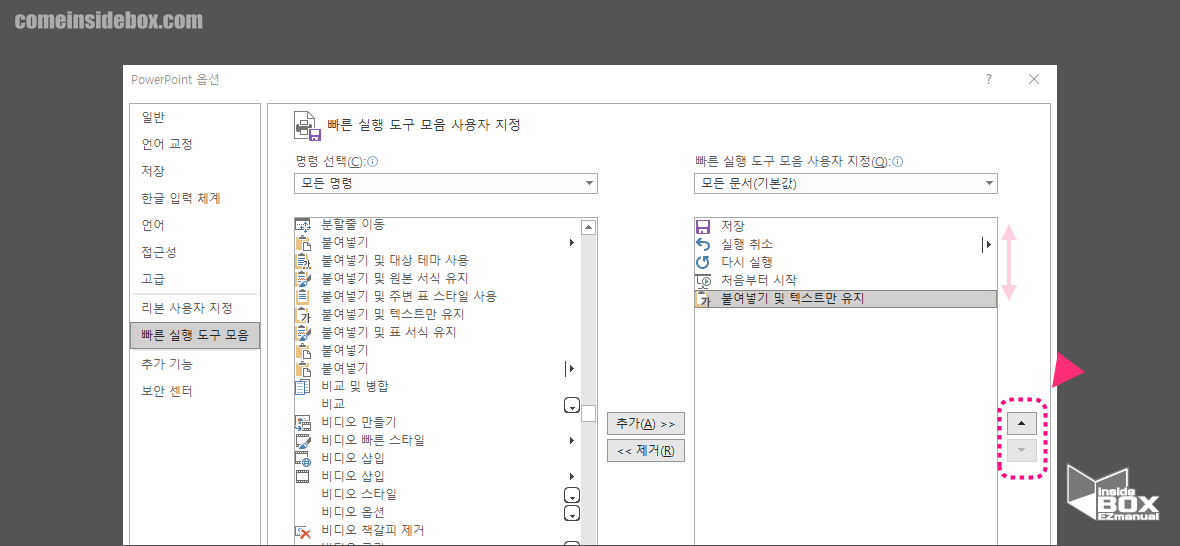Click the command list scrollbar up arrow

click(x=588, y=226)
